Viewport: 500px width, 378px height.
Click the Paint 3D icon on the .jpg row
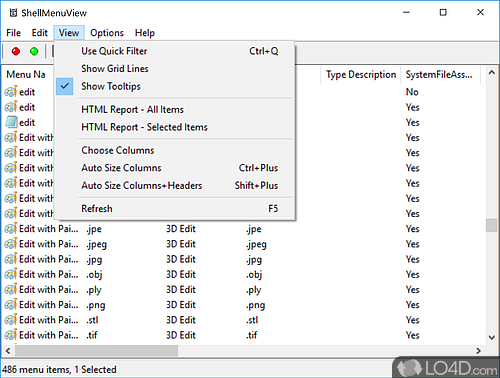click(x=11, y=259)
